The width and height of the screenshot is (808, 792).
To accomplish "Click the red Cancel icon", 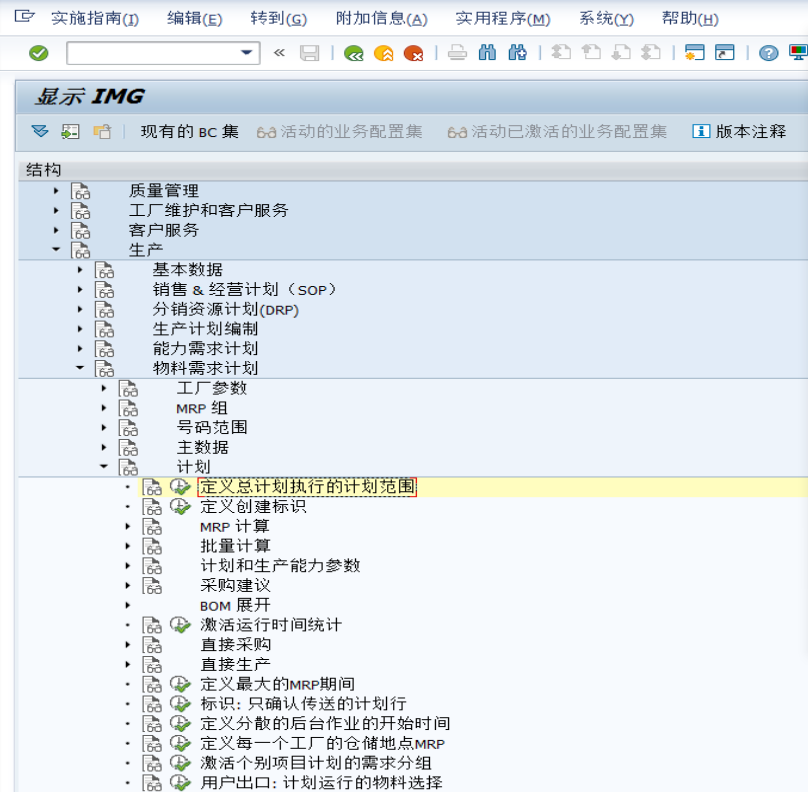I will (x=414, y=53).
